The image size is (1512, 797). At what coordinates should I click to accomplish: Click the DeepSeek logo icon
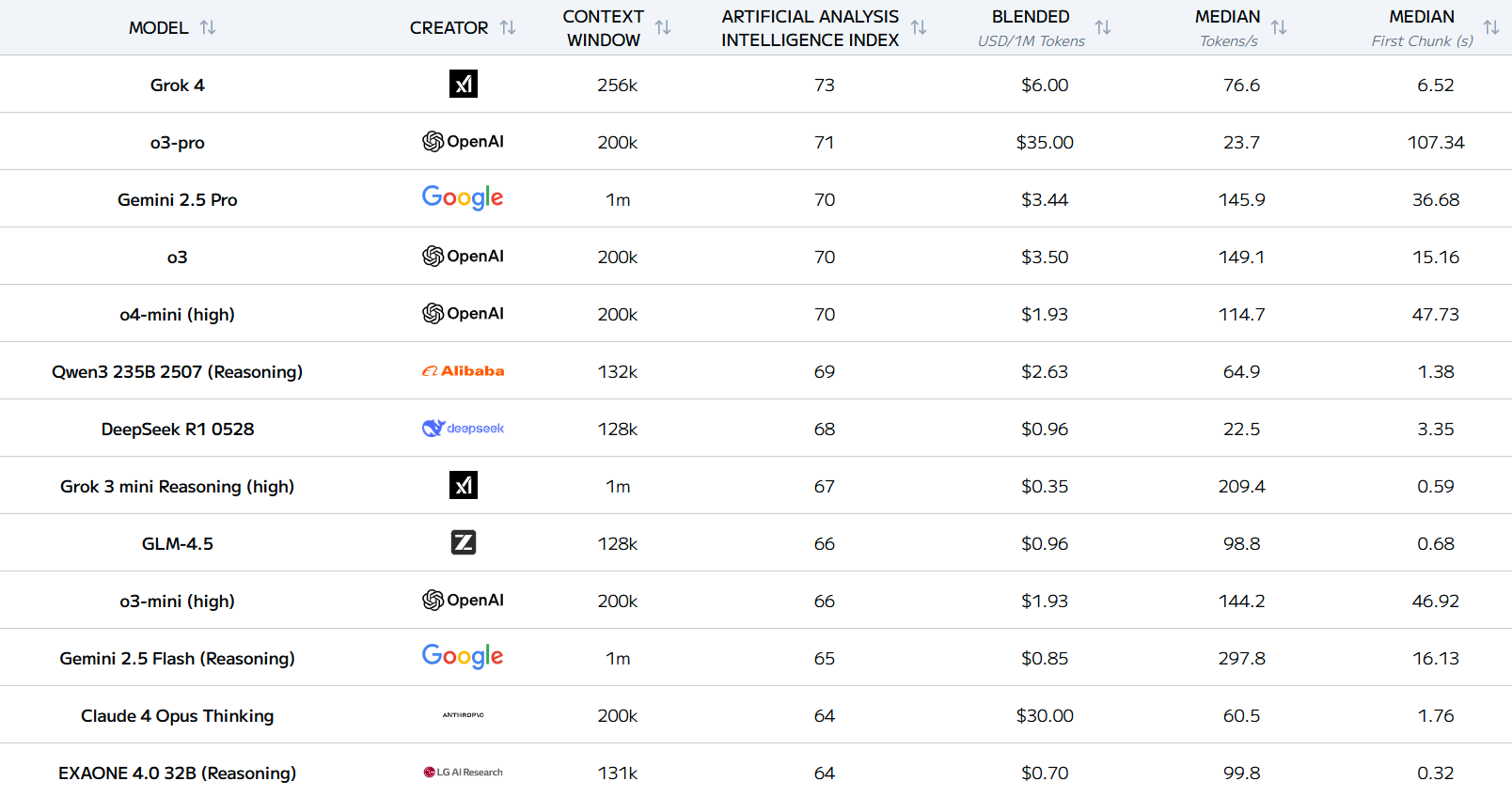[x=463, y=429]
